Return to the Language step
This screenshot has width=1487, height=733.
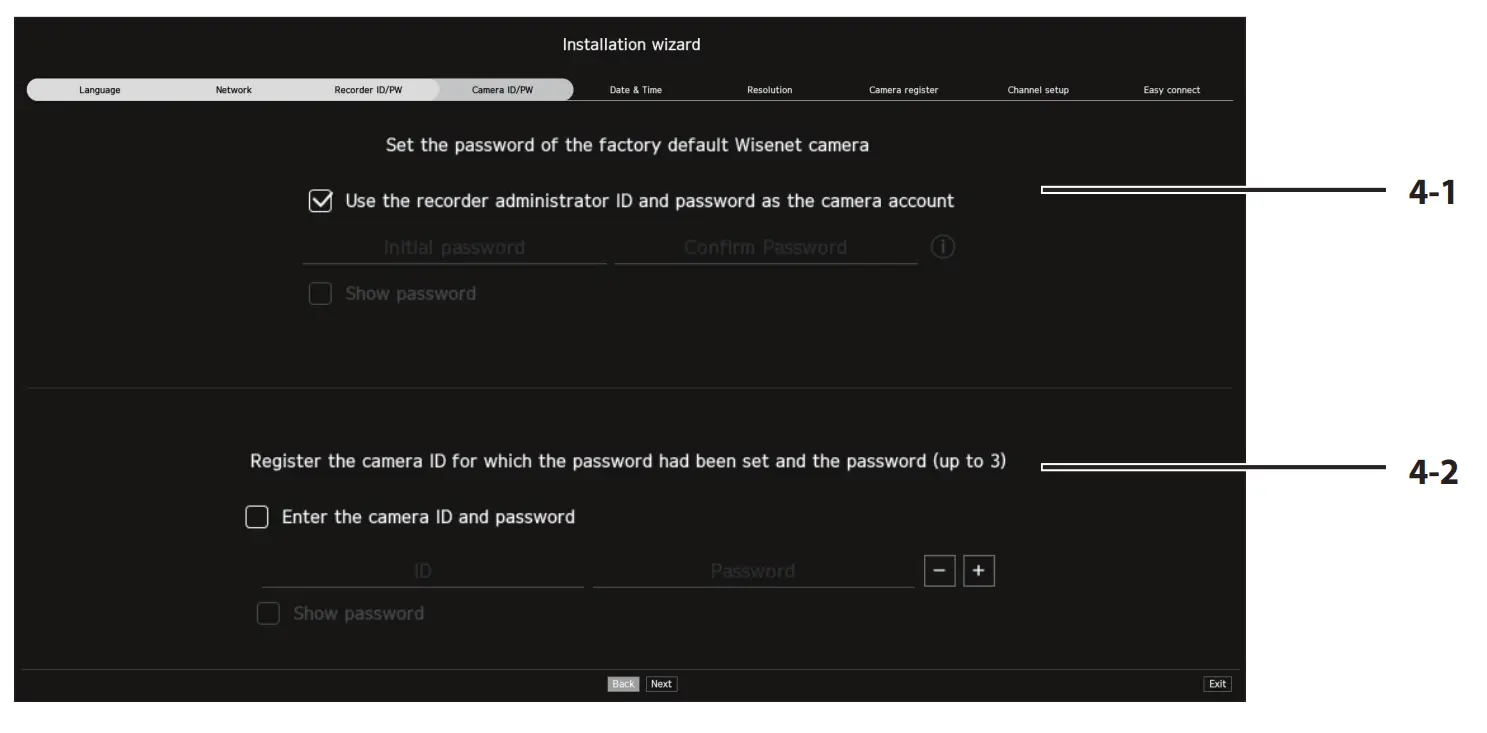click(x=99, y=89)
